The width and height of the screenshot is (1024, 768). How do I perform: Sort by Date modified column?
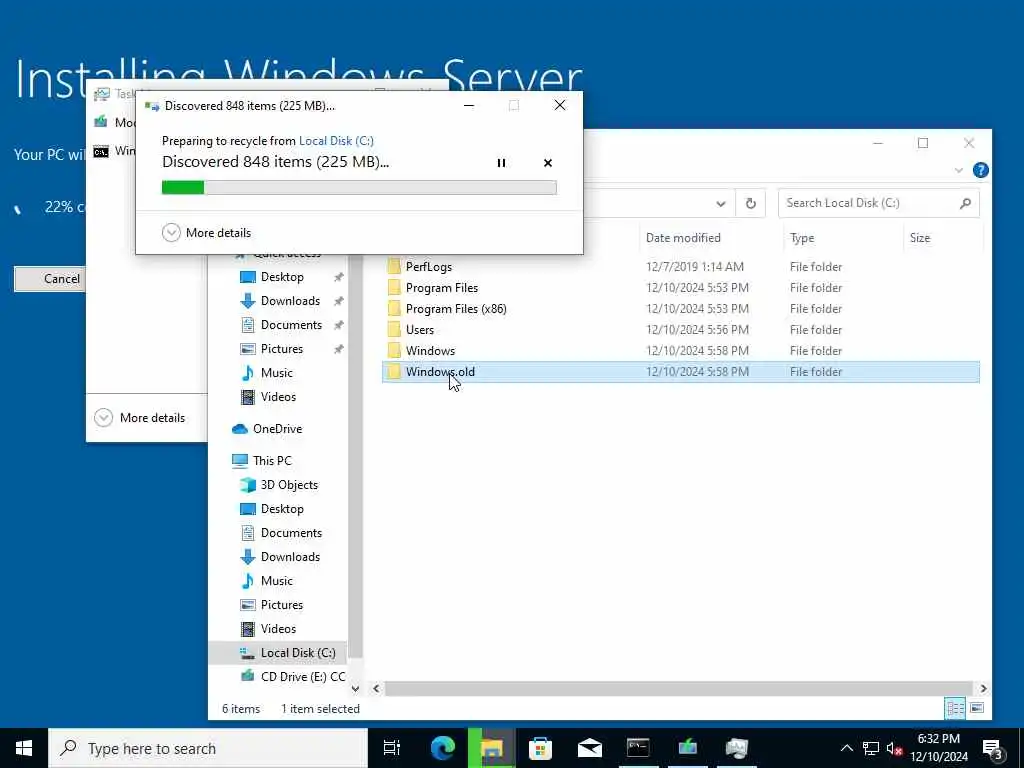683,238
